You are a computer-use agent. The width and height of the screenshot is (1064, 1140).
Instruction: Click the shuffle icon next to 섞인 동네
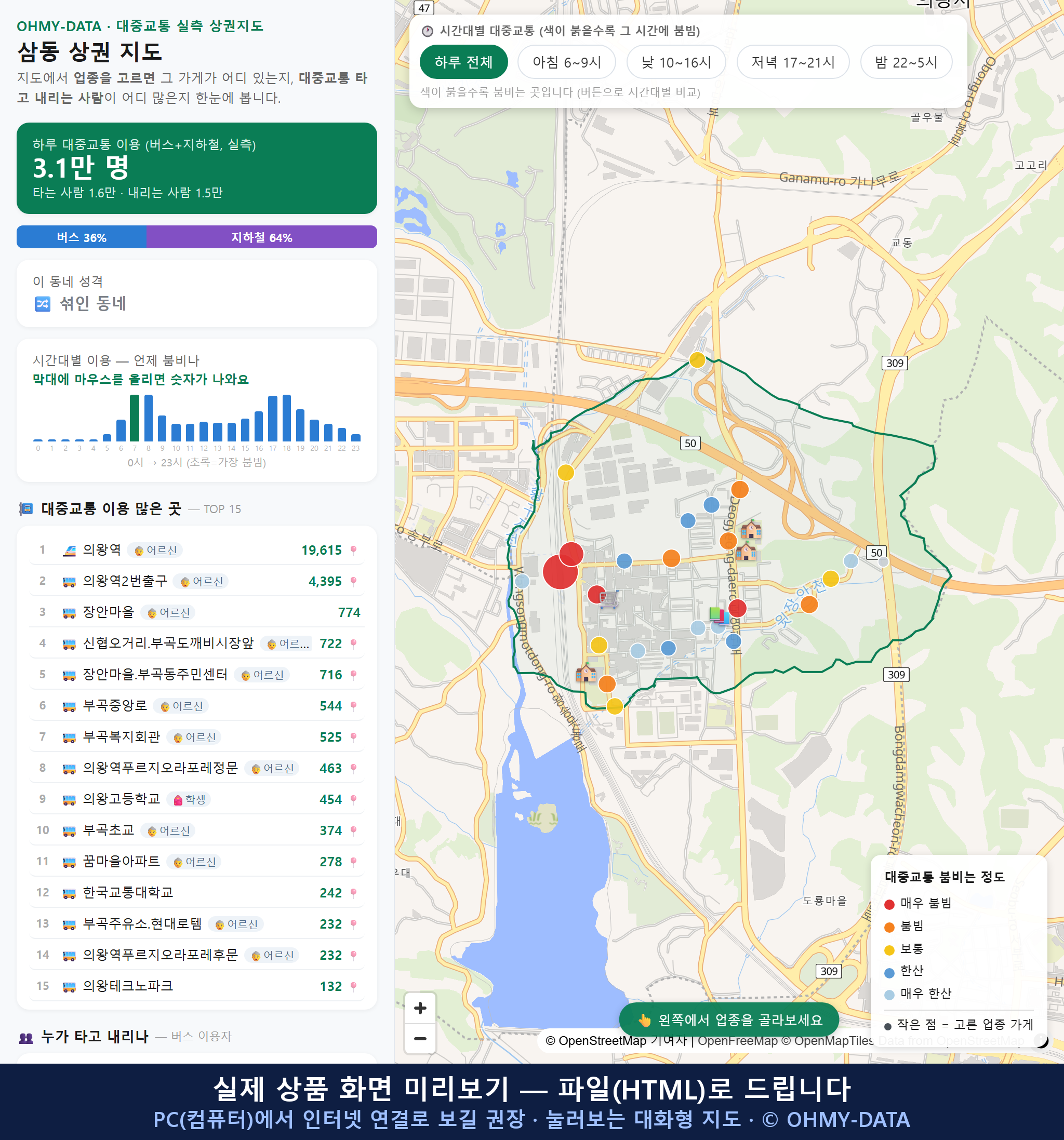click(x=43, y=303)
